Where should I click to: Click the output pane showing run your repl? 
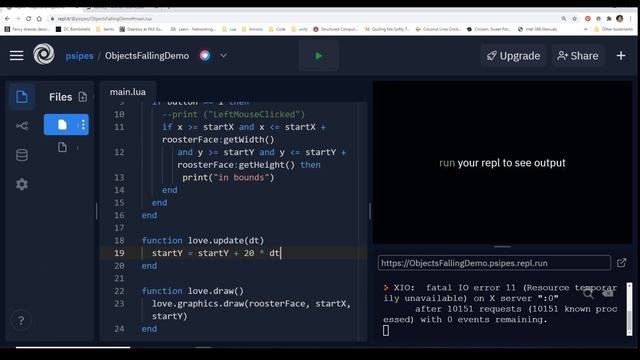pyautogui.click(x=502, y=163)
